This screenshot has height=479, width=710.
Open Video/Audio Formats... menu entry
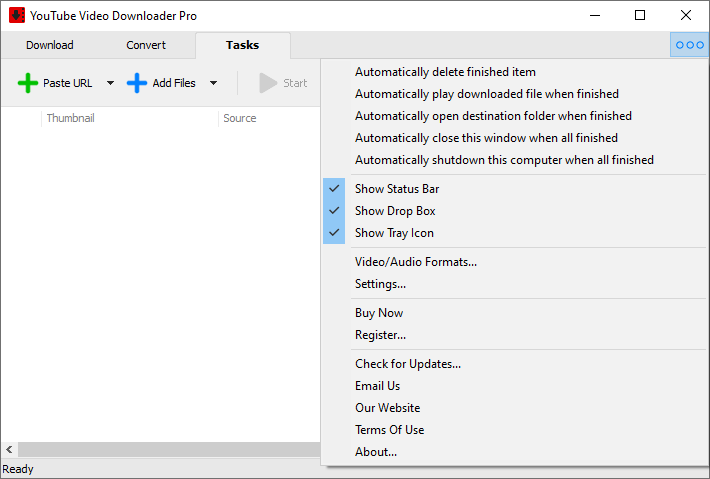[514, 262]
